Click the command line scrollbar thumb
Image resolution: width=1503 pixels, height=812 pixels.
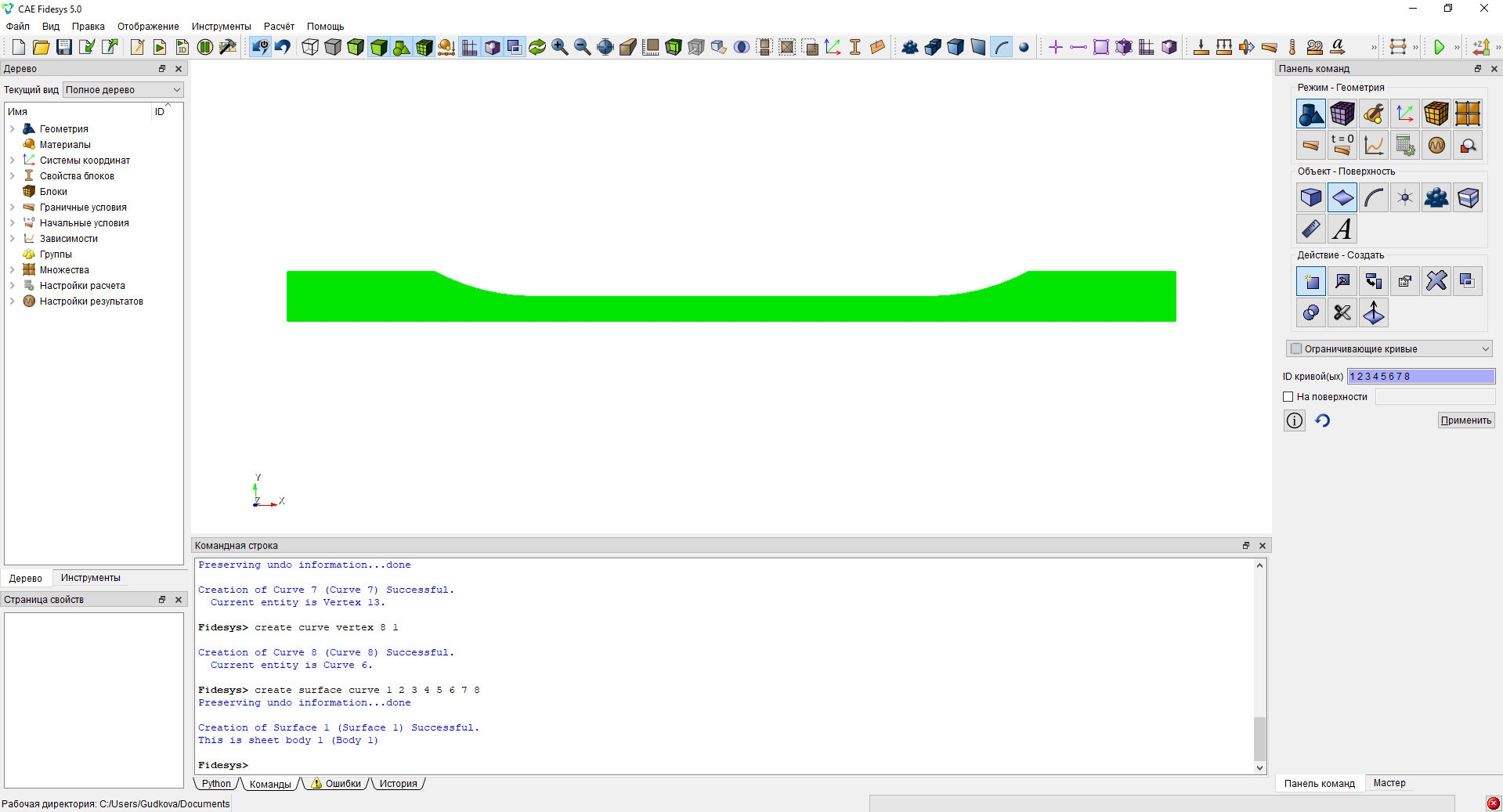[1259, 738]
